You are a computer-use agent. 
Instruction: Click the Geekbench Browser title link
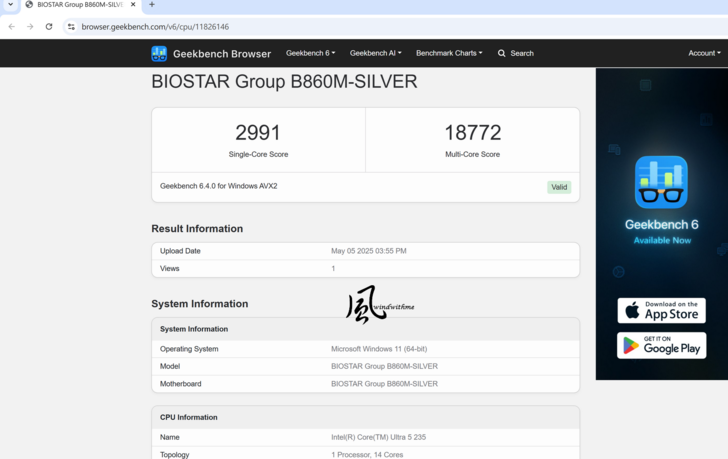coord(221,54)
